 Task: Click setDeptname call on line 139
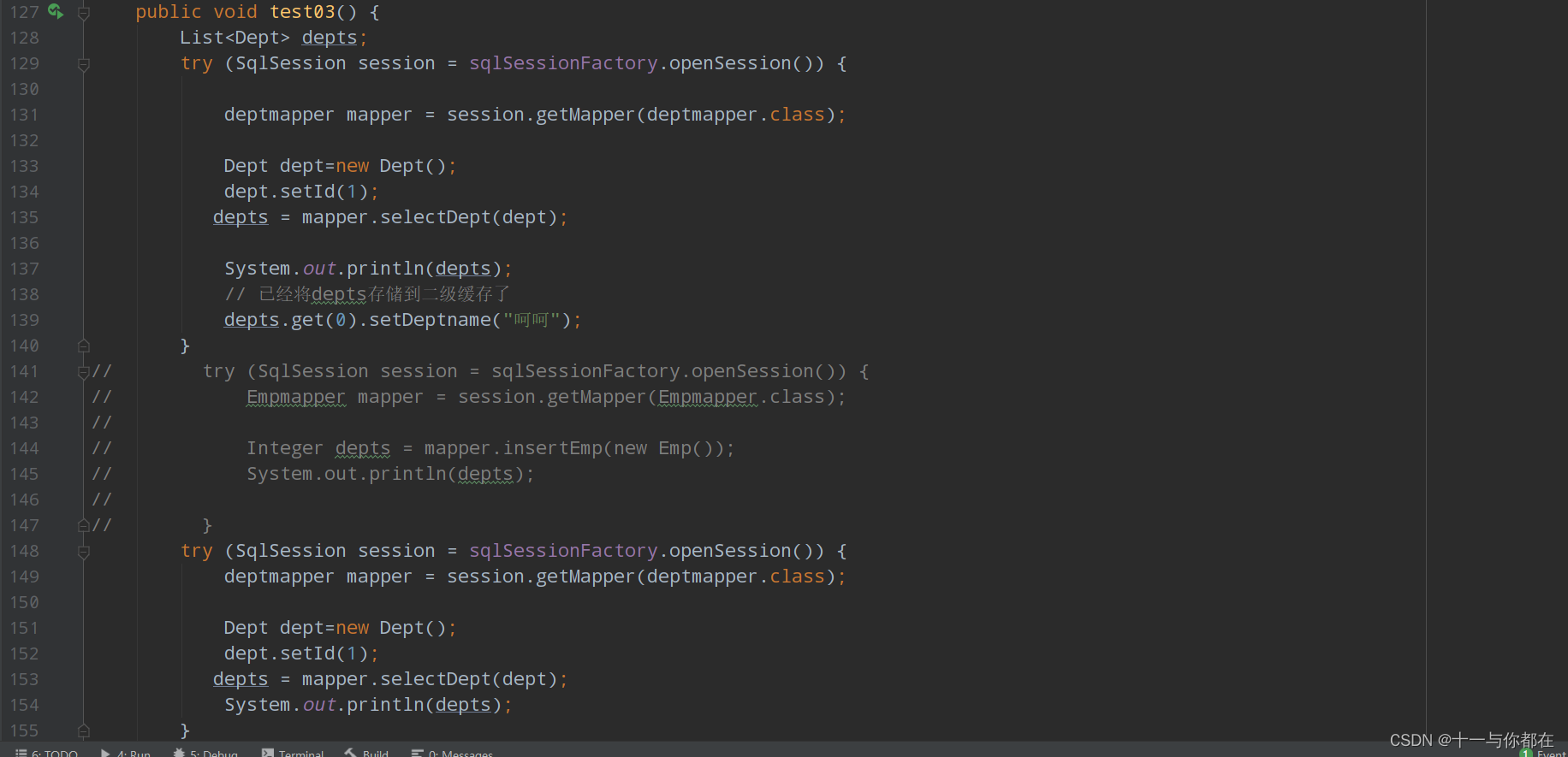[x=430, y=320]
